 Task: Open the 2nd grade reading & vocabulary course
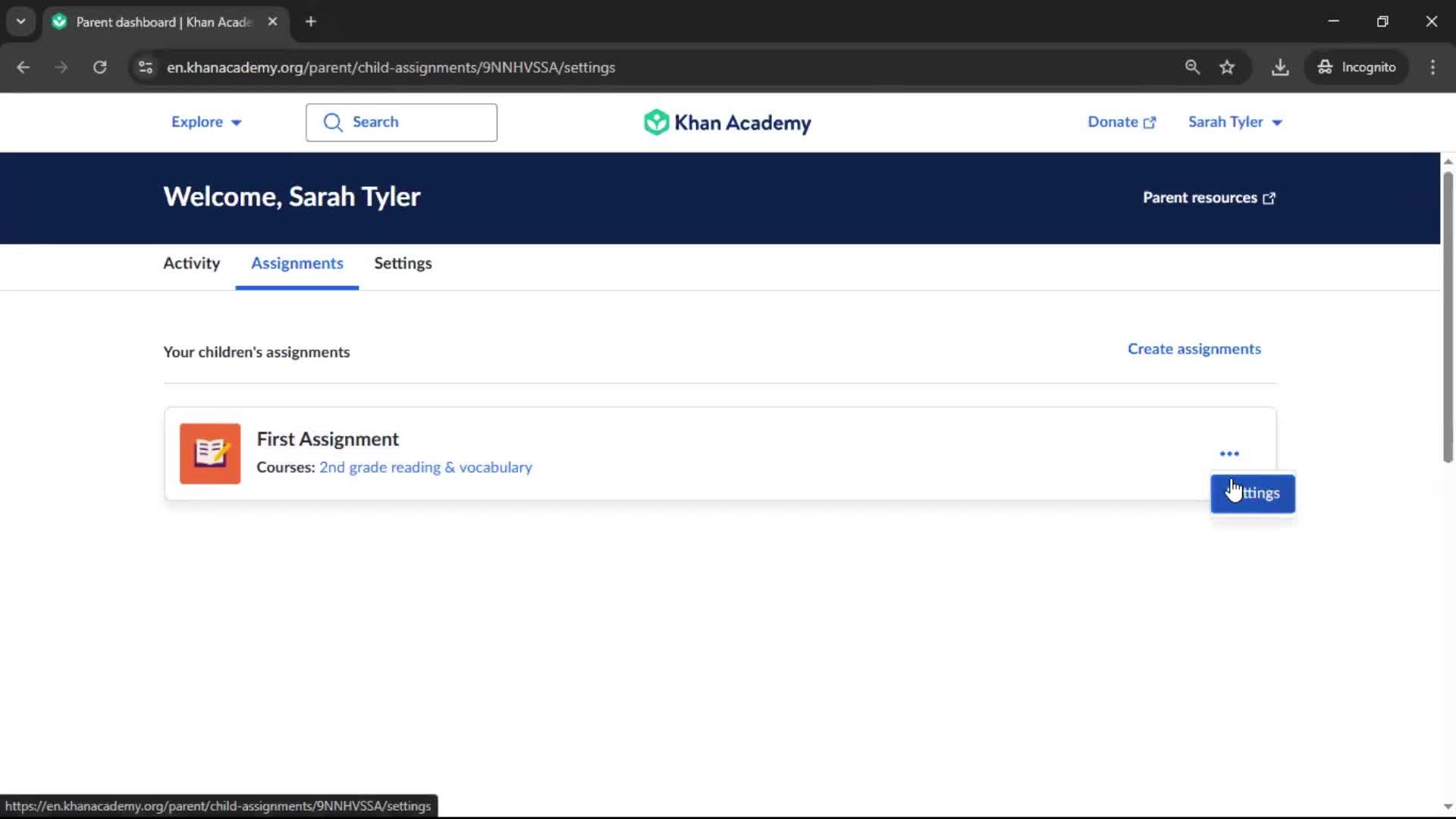click(x=425, y=467)
